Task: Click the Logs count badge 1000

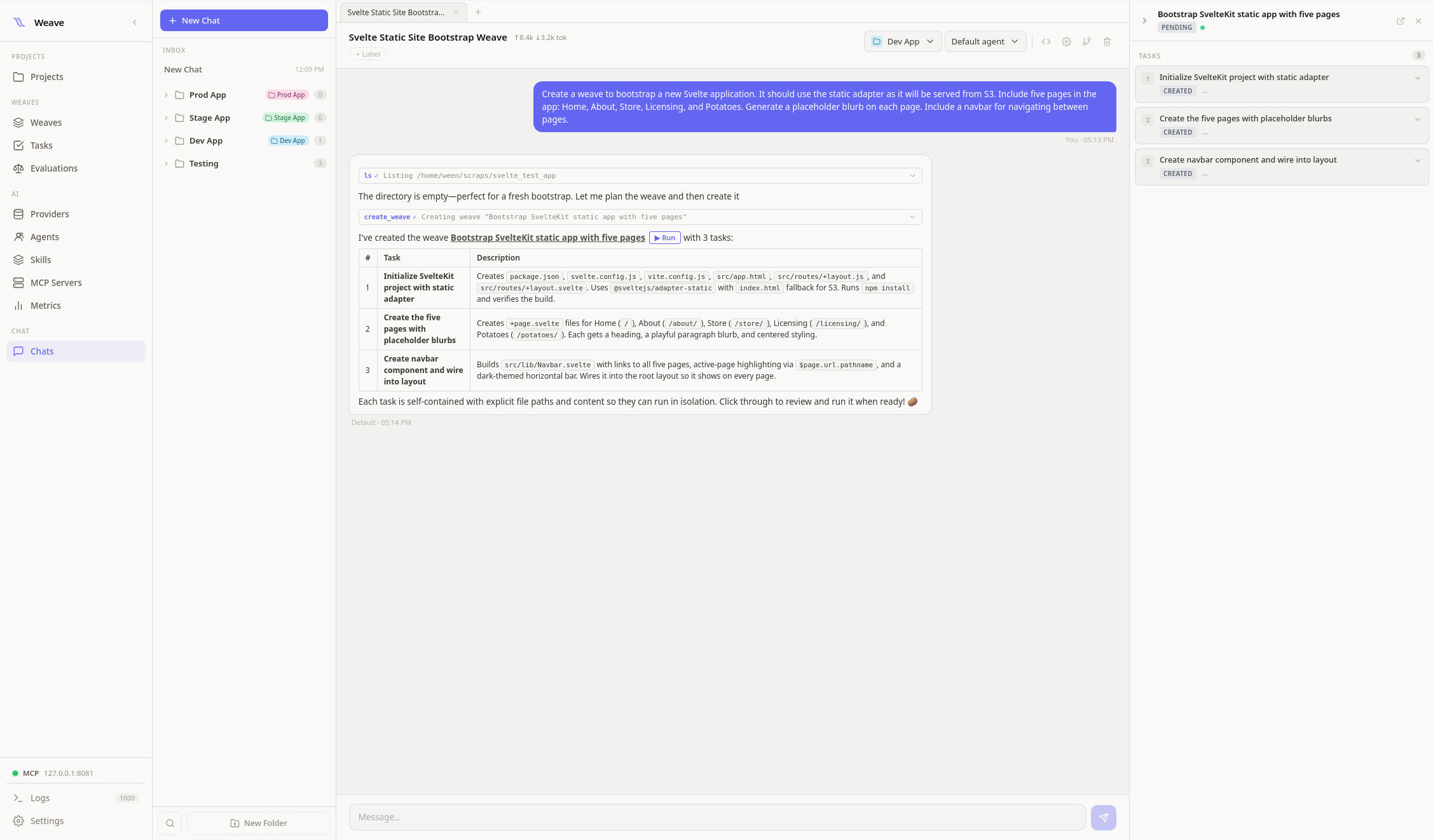Action: 127,798
